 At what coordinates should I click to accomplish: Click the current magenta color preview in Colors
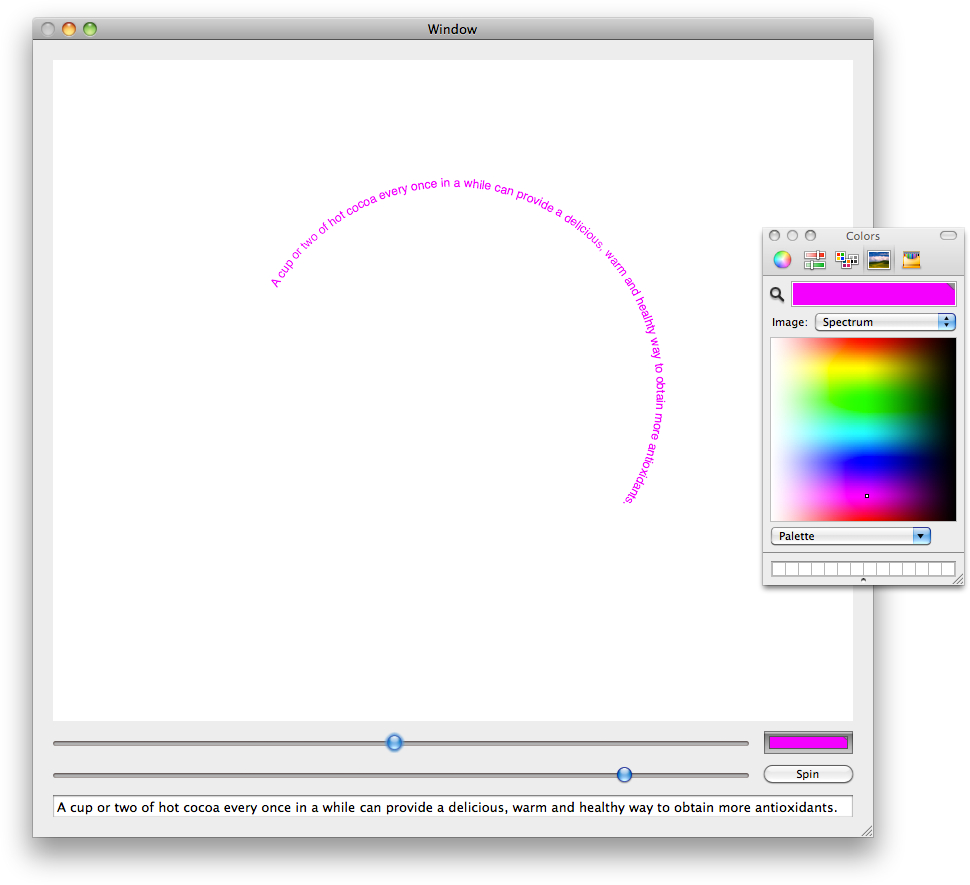coord(873,294)
